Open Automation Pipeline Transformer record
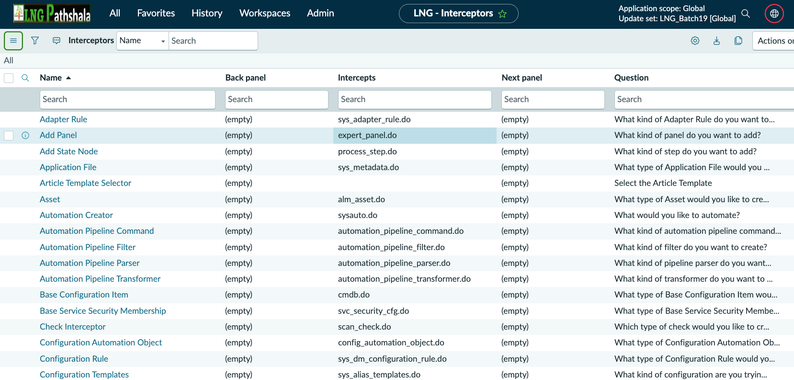Viewport: 794px width, 380px height. pyautogui.click(x=100, y=279)
